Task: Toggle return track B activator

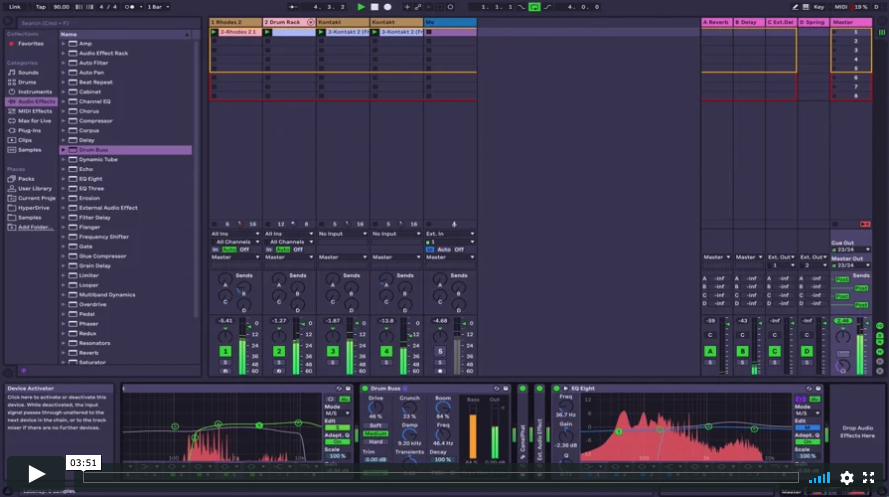Action: [x=742, y=351]
